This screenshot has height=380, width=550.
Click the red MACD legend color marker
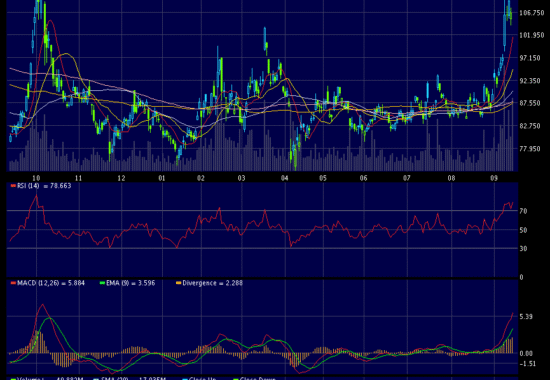tap(13, 283)
